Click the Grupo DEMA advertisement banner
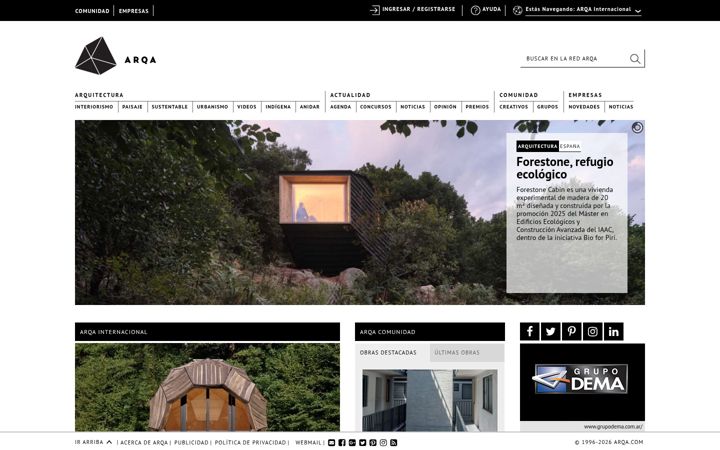The width and height of the screenshot is (720, 450). 582,382
